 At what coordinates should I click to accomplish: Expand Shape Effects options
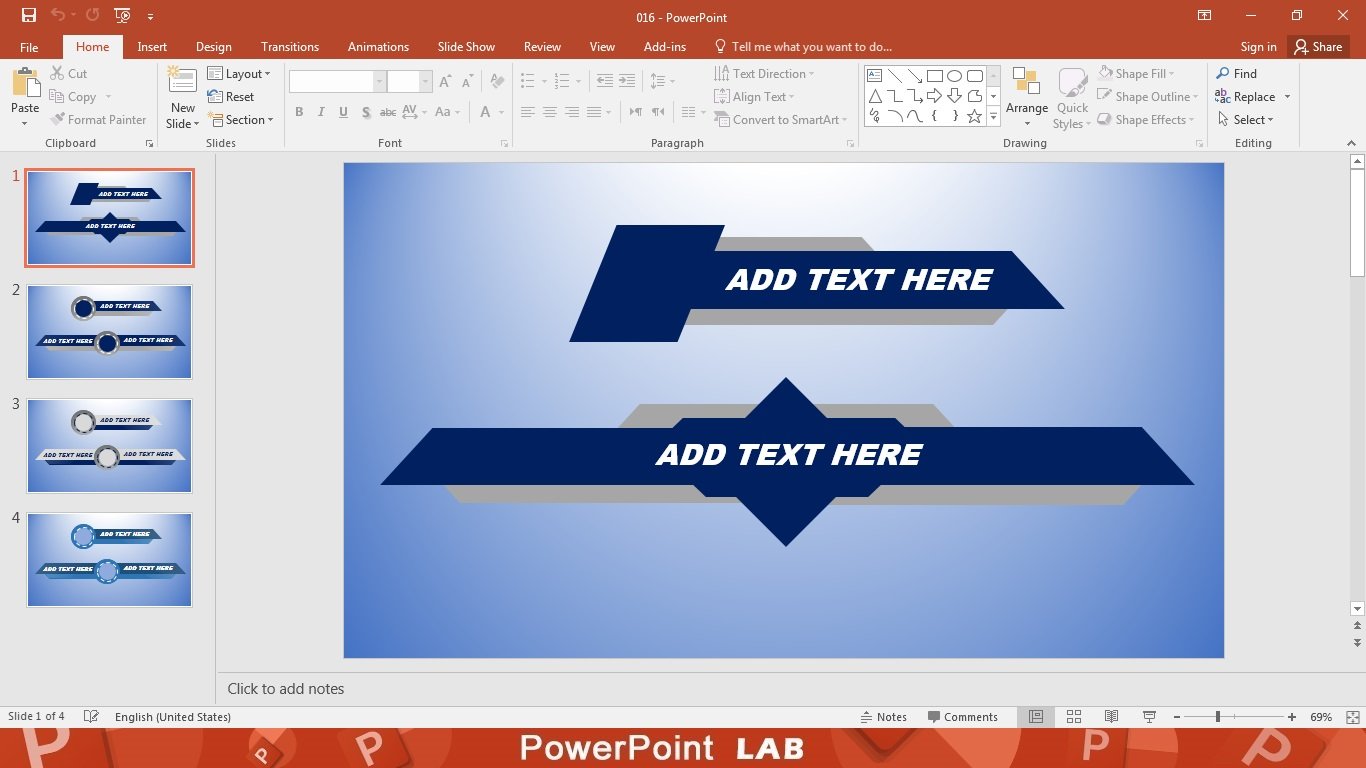1146,119
